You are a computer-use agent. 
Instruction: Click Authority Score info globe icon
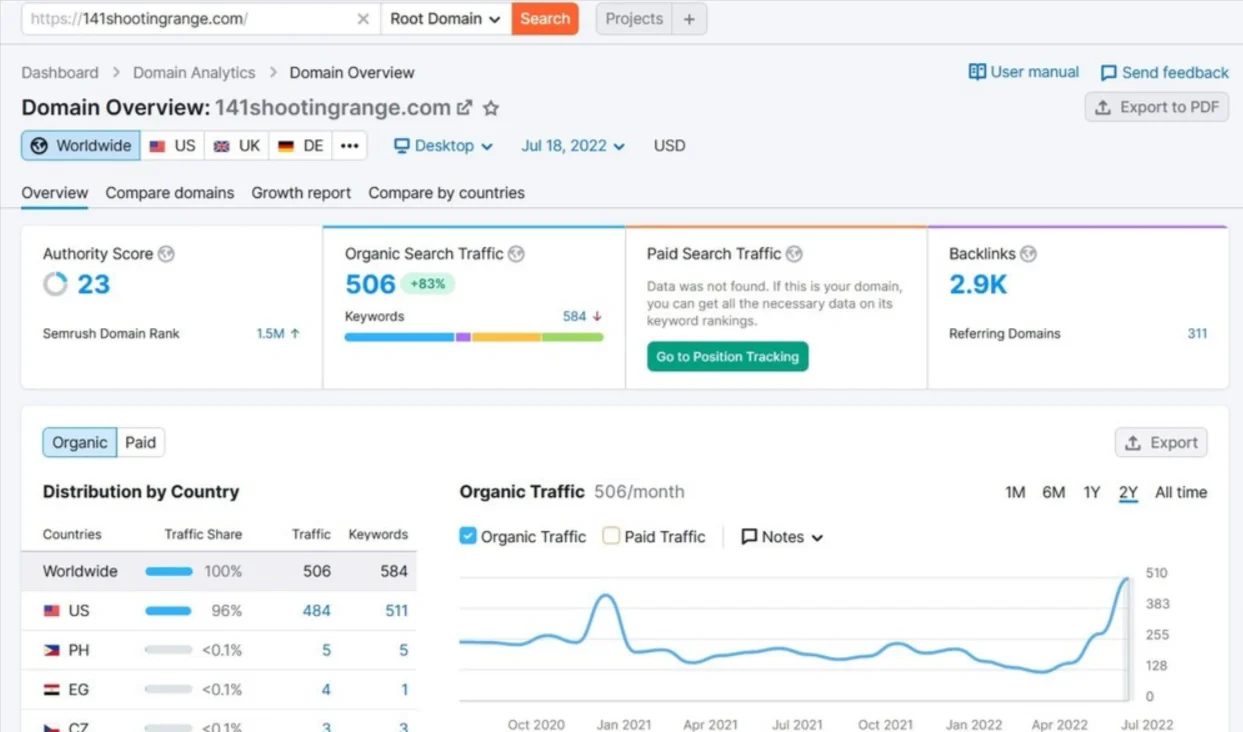click(x=166, y=254)
